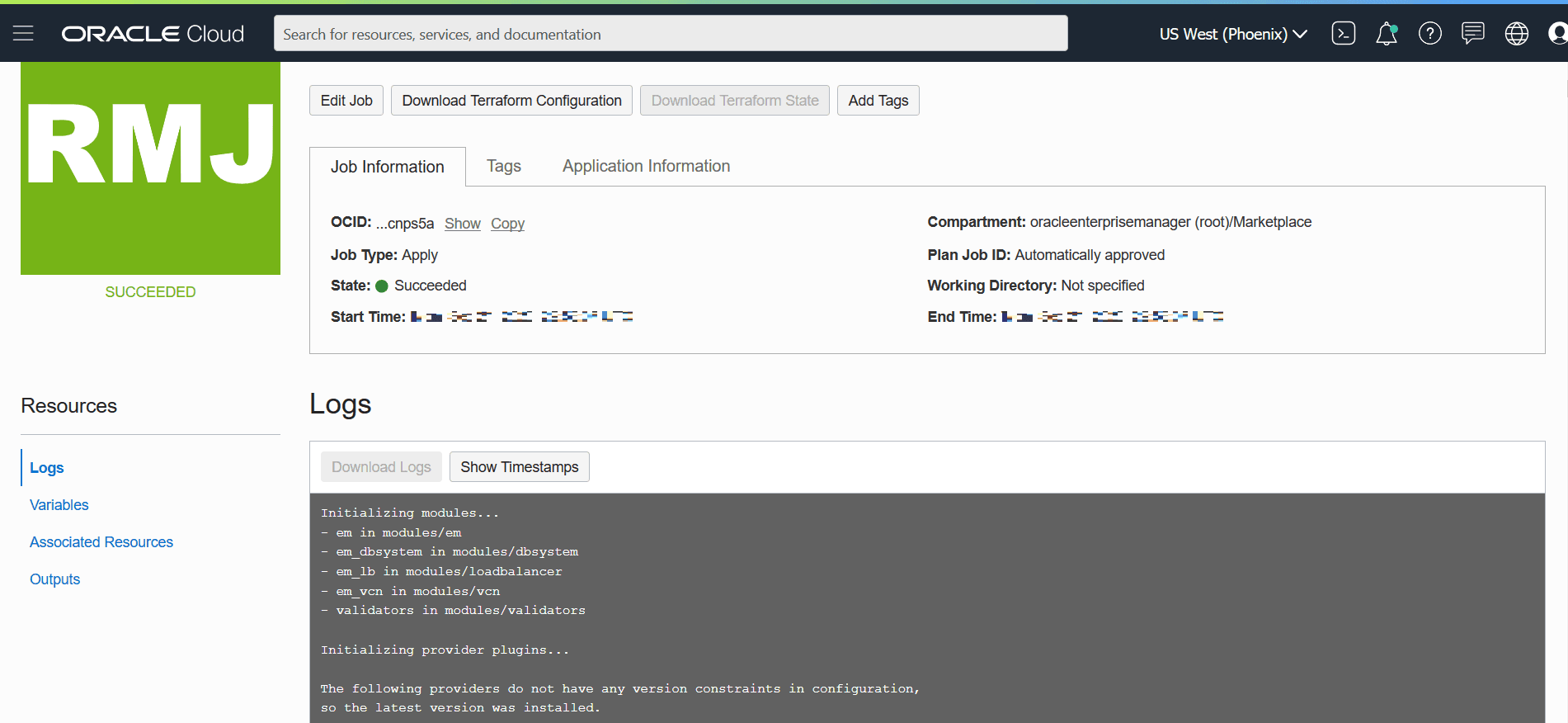Image resolution: width=1568 pixels, height=723 pixels.
Task: Click the 'Initializing modules...' log line
Action: 410,513
